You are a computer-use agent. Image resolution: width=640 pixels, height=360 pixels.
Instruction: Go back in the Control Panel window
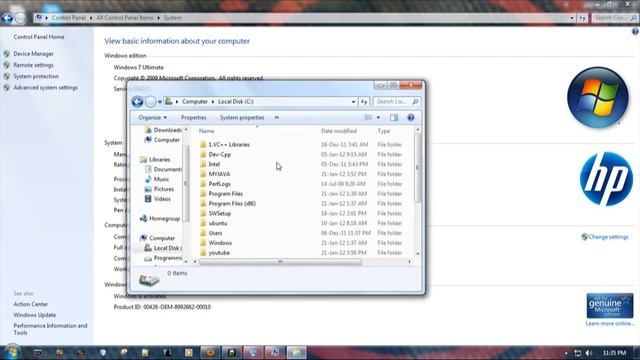(7, 18)
